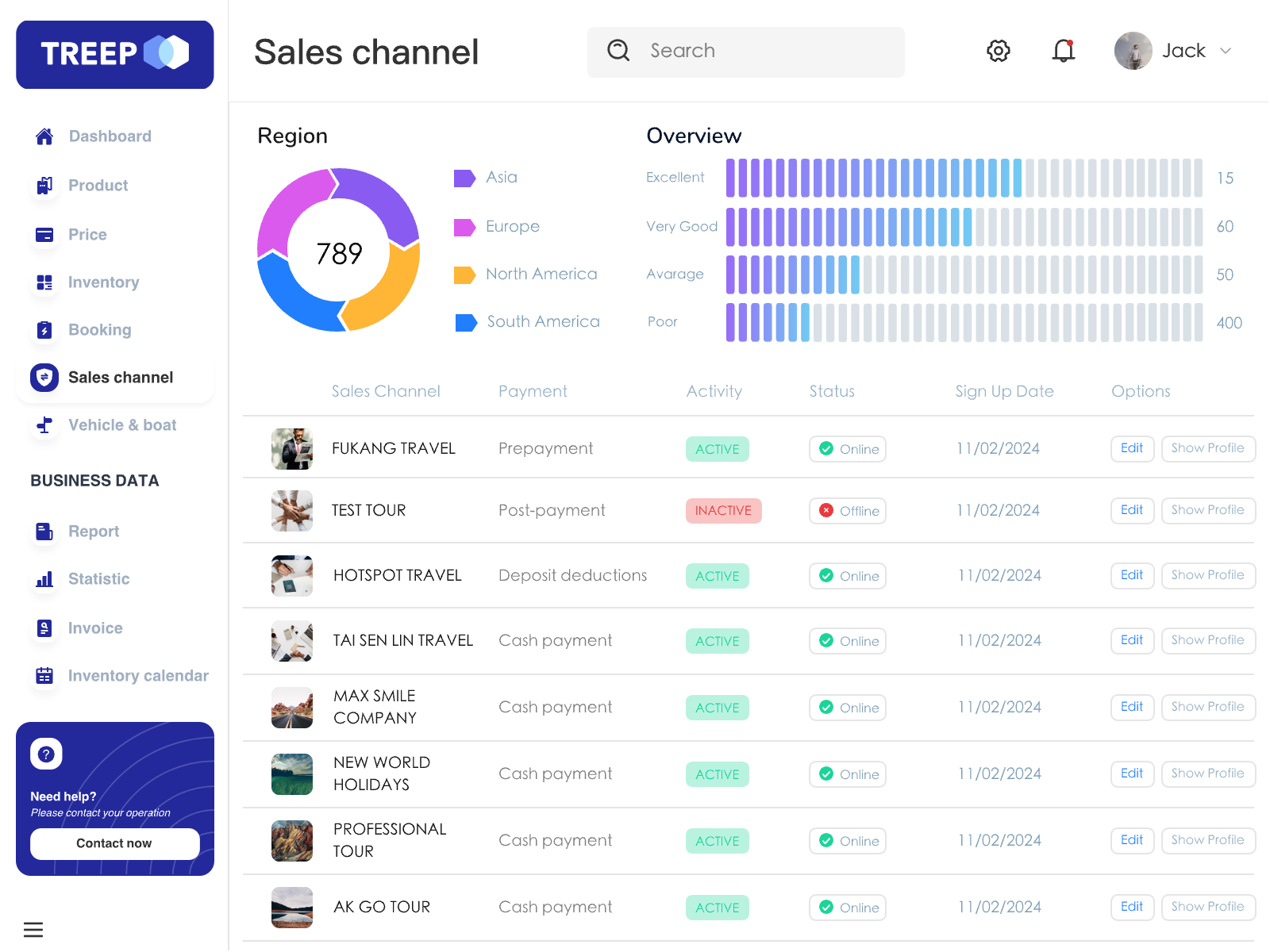The height and width of the screenshot is (952, 1270).
Task: Click the Contact now button
Action: pyautogui.click(x=115, y=844)
